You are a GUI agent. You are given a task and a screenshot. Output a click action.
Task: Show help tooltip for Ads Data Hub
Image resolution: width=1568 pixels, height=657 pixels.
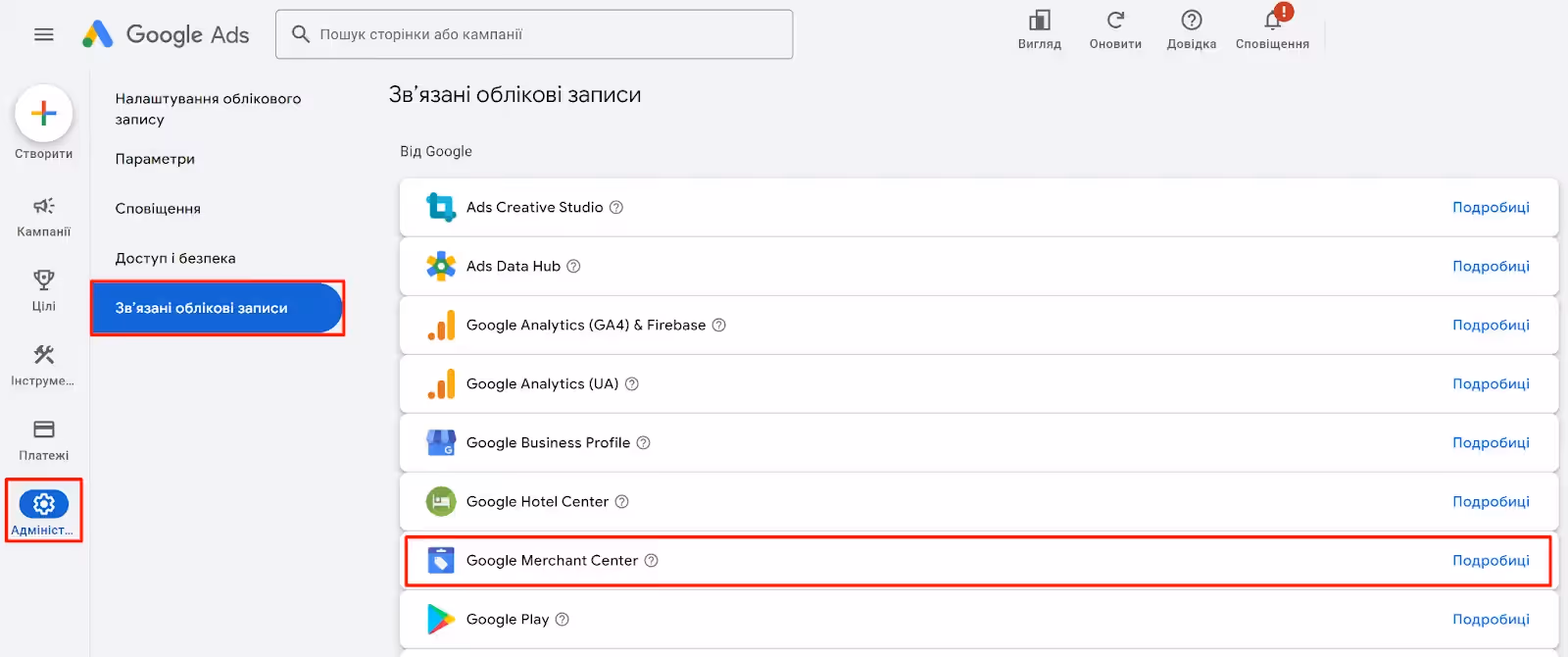[574, 266]
